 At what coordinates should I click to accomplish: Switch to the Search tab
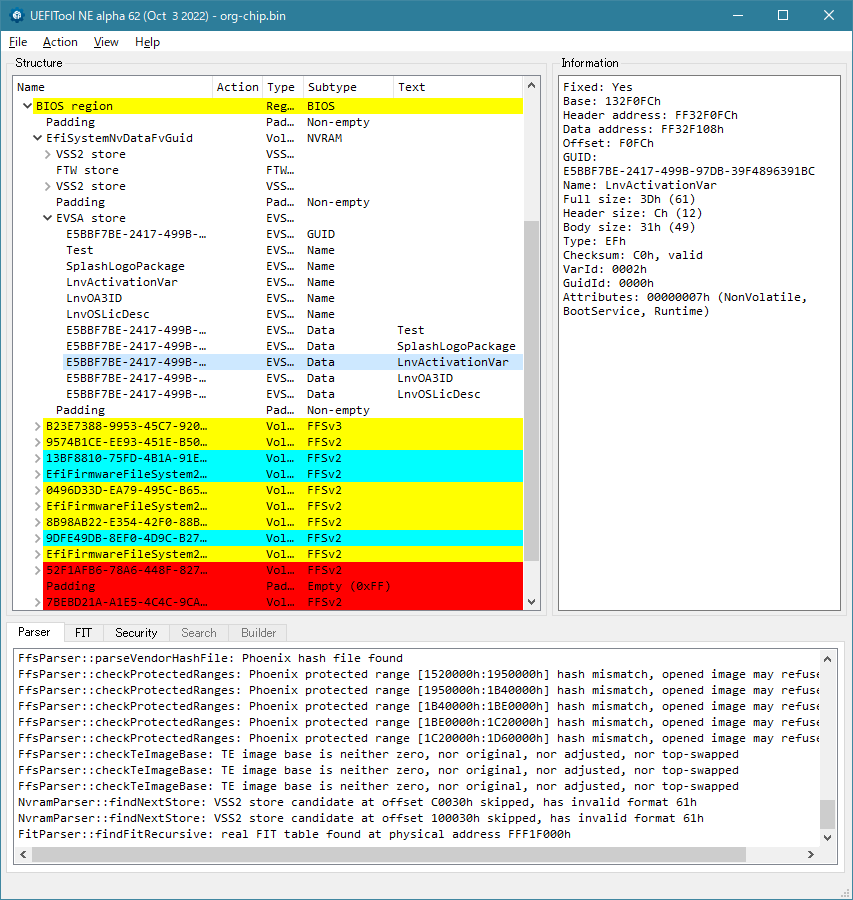[x=199, y=633]
